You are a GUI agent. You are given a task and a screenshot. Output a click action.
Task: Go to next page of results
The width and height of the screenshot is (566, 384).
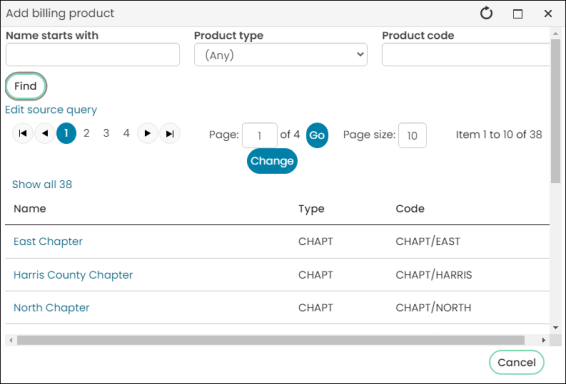tap(147, 133)
